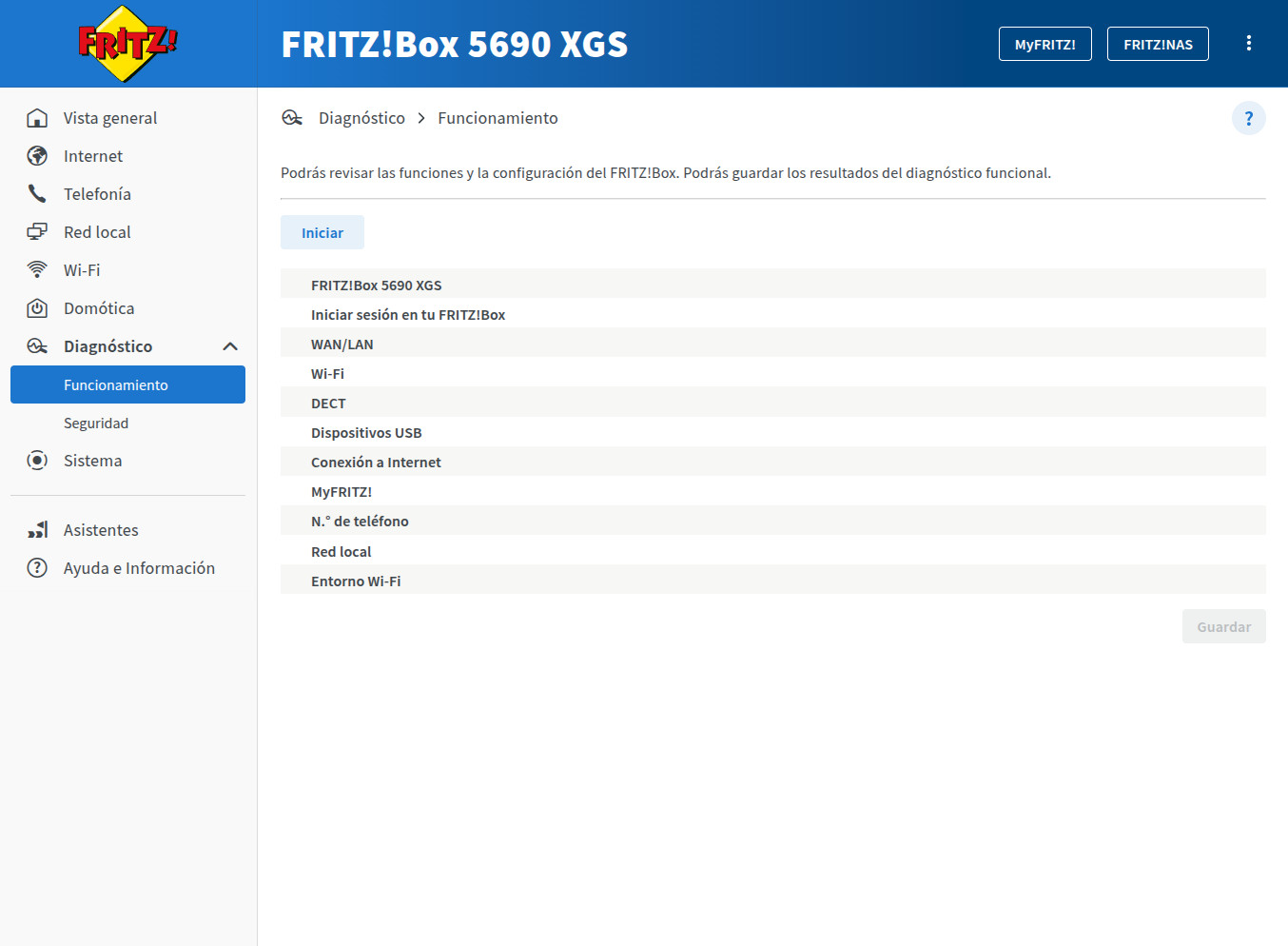Click the FRITZ!Box 5690 XGS header title

(x=455, y=44)
